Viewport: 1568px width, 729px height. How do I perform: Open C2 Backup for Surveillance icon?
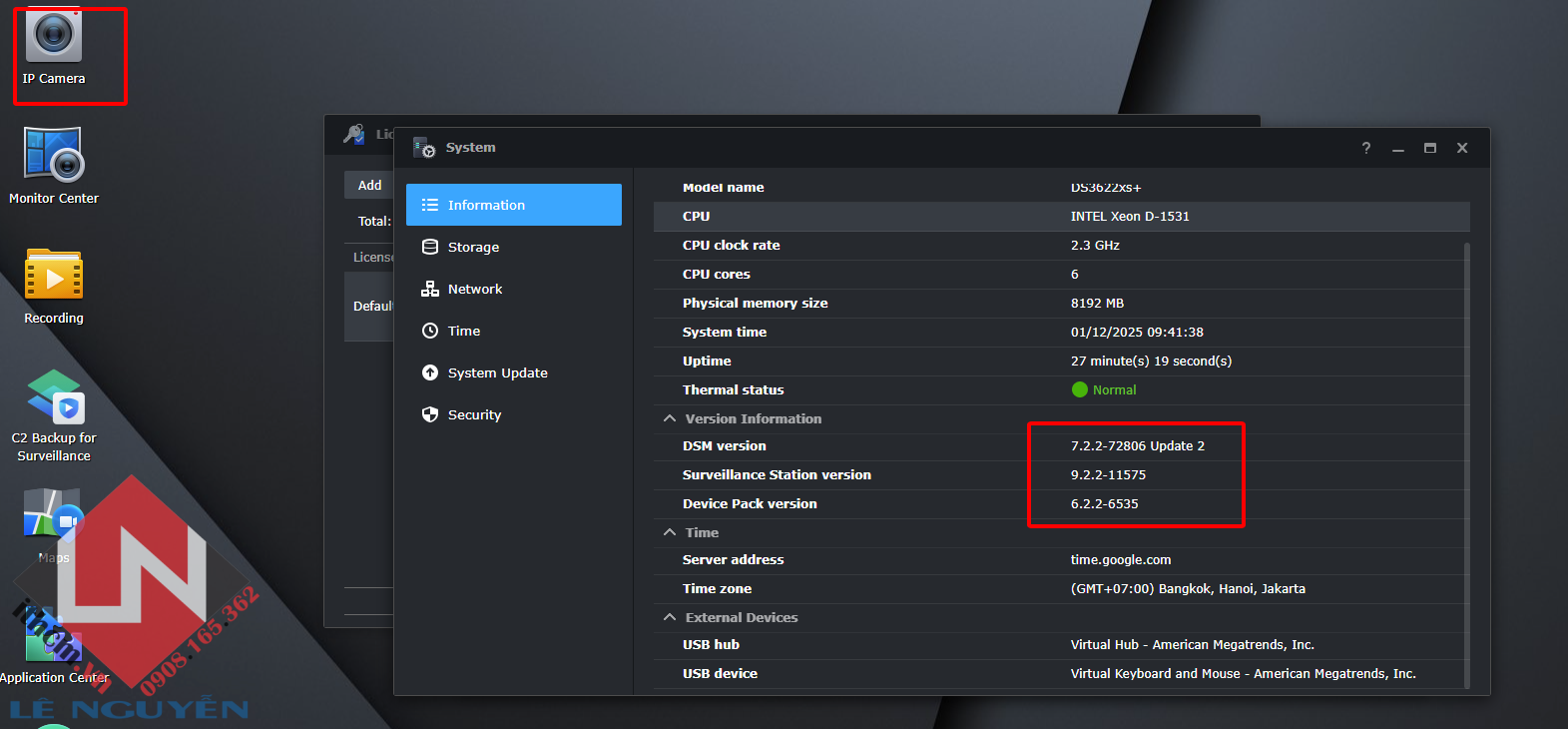tap(54, 396)
